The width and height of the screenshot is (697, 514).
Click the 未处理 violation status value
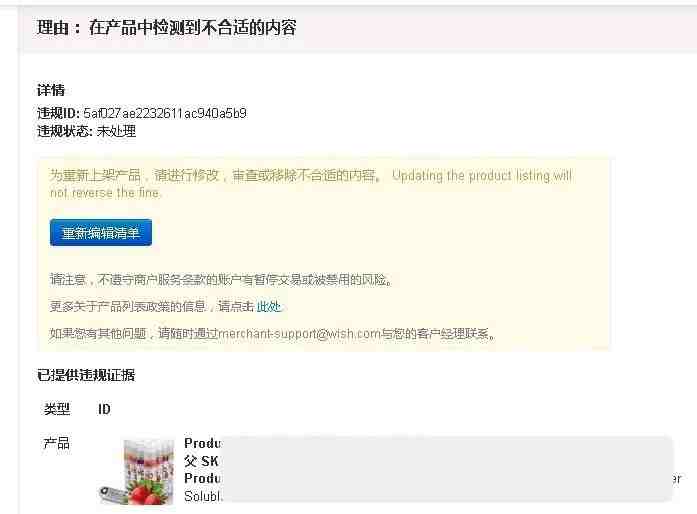pos(116,132)
